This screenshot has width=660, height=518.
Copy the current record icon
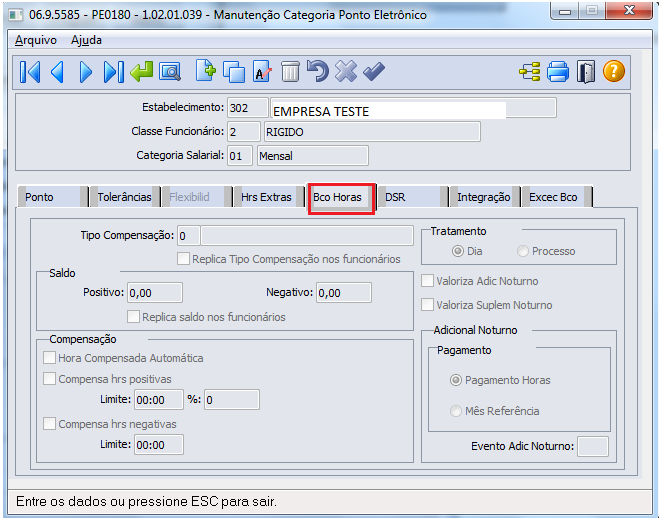click(x=234, y=72)
